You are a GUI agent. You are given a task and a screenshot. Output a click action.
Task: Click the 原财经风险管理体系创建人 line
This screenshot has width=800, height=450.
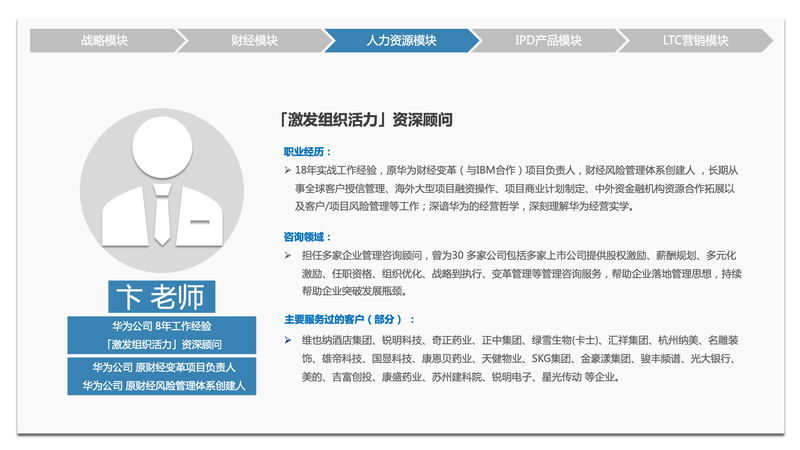161,384
